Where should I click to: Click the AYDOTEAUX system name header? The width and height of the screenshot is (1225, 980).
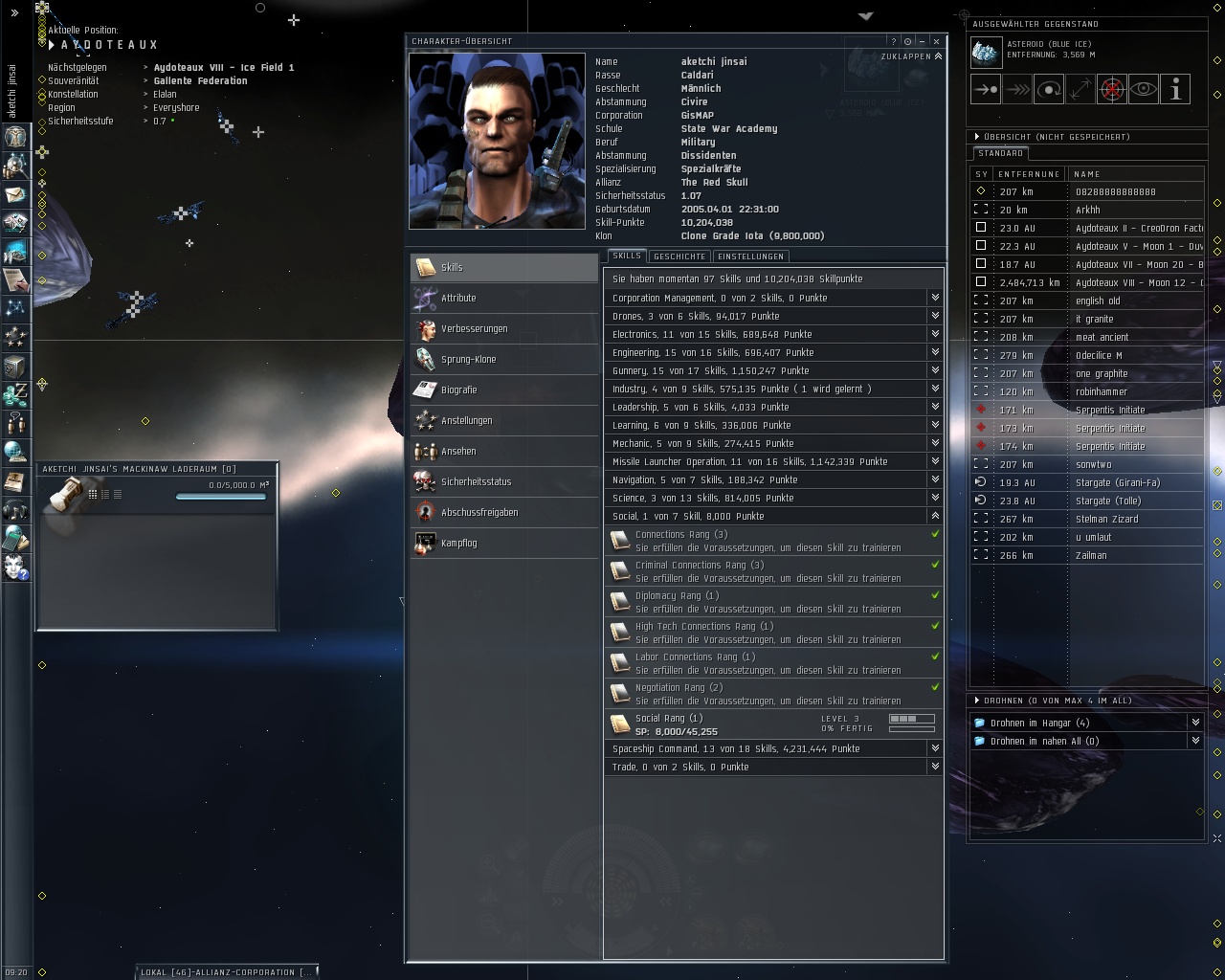click(x=109, y=45)
